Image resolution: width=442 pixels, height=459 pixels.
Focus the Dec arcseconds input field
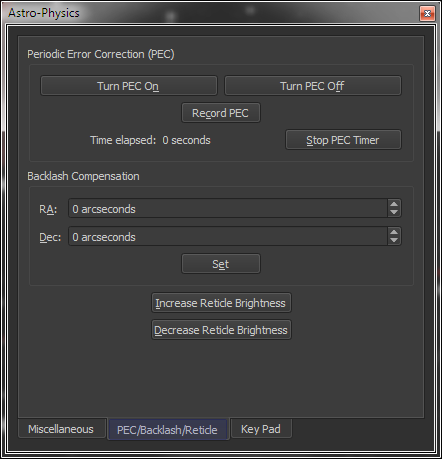[228, 237]
